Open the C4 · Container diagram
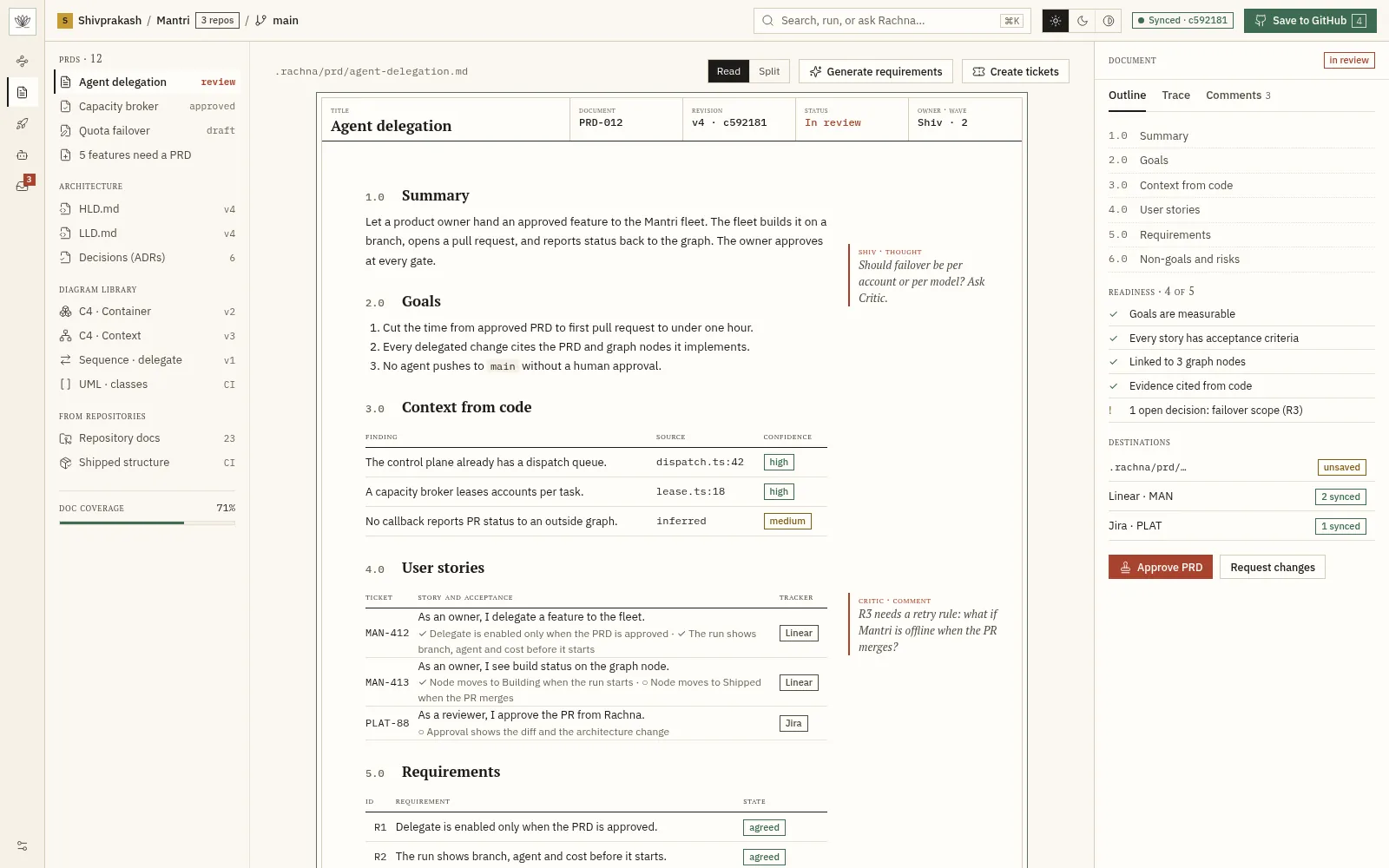Screen dimensions: 1389x868 148,311
